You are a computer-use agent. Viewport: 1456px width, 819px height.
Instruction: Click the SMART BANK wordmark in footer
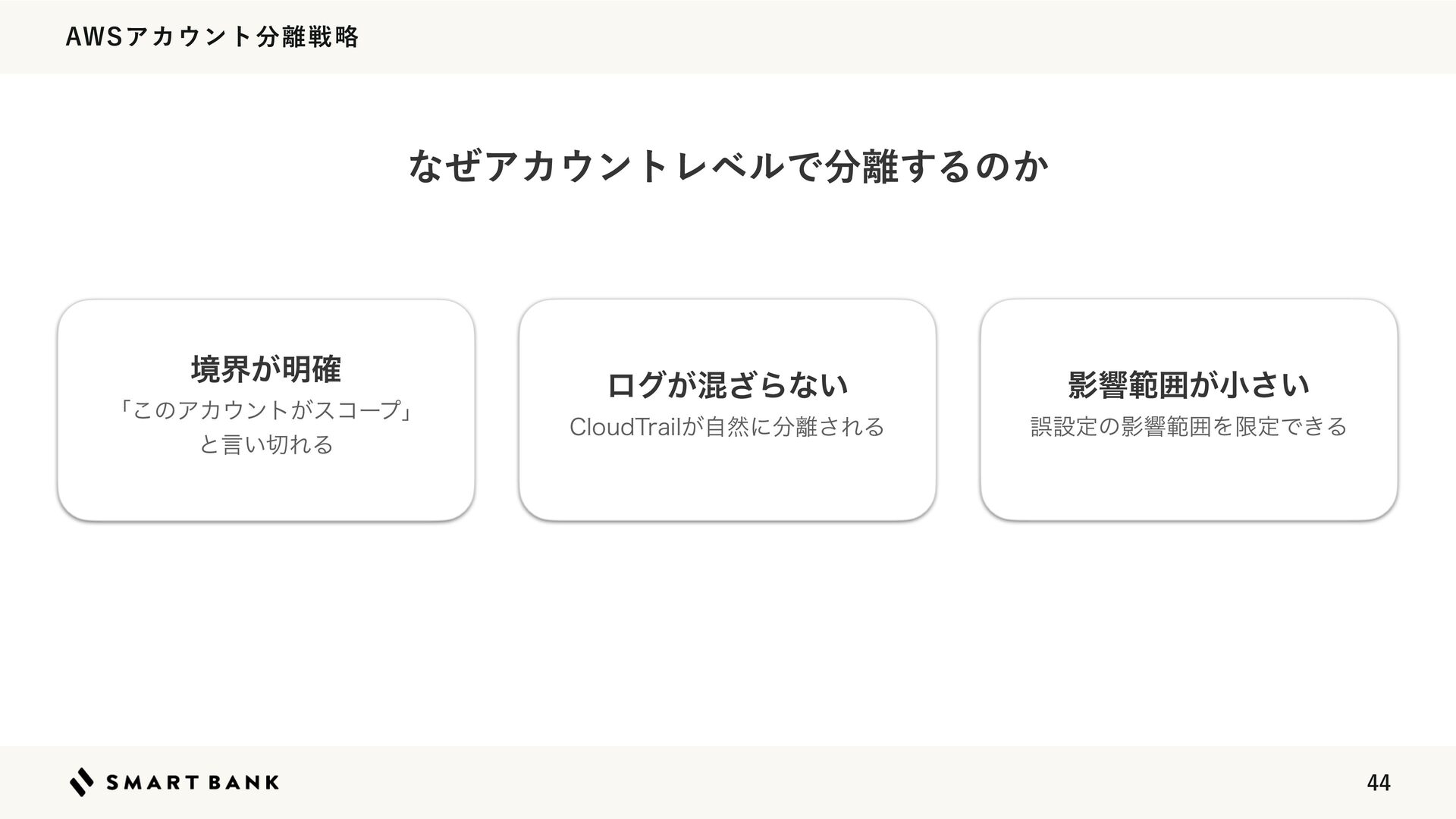(x=193, y=783)
